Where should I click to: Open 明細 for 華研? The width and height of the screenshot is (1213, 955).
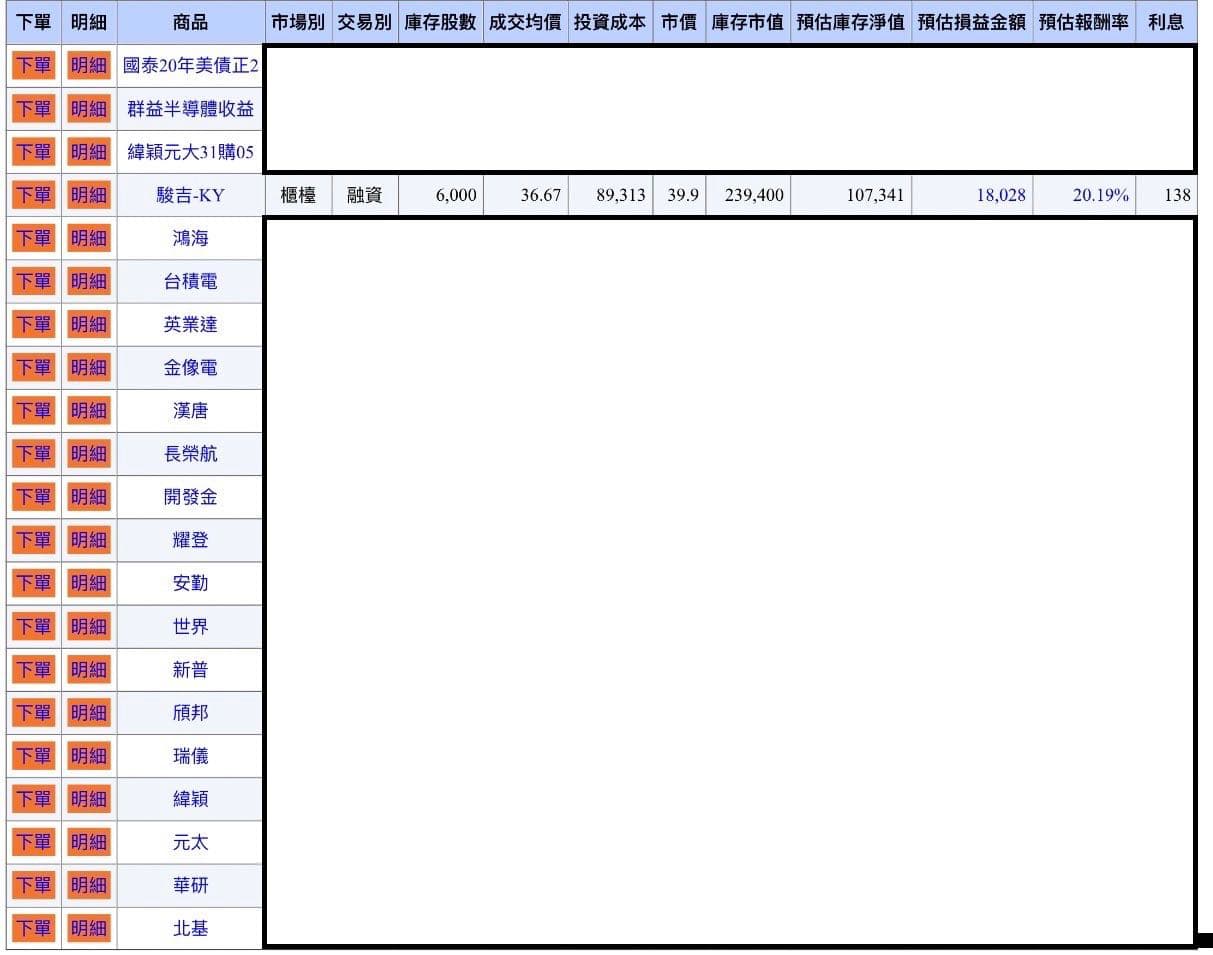(x=89, y=884)
